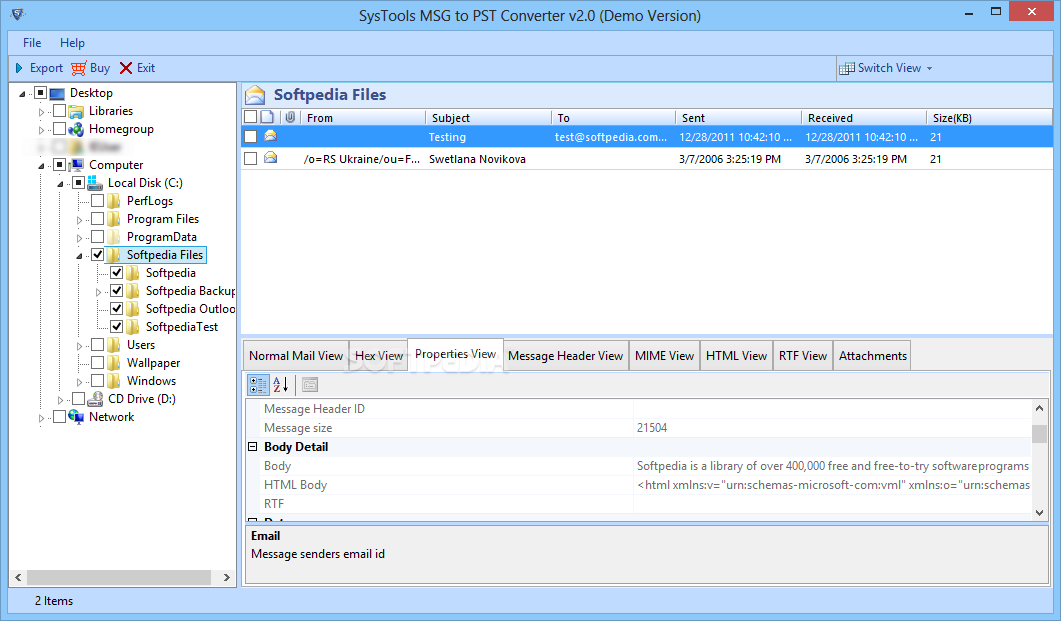Expand the Softpedia Backup folder node
1061x621 pixels.
pos(98,292)
